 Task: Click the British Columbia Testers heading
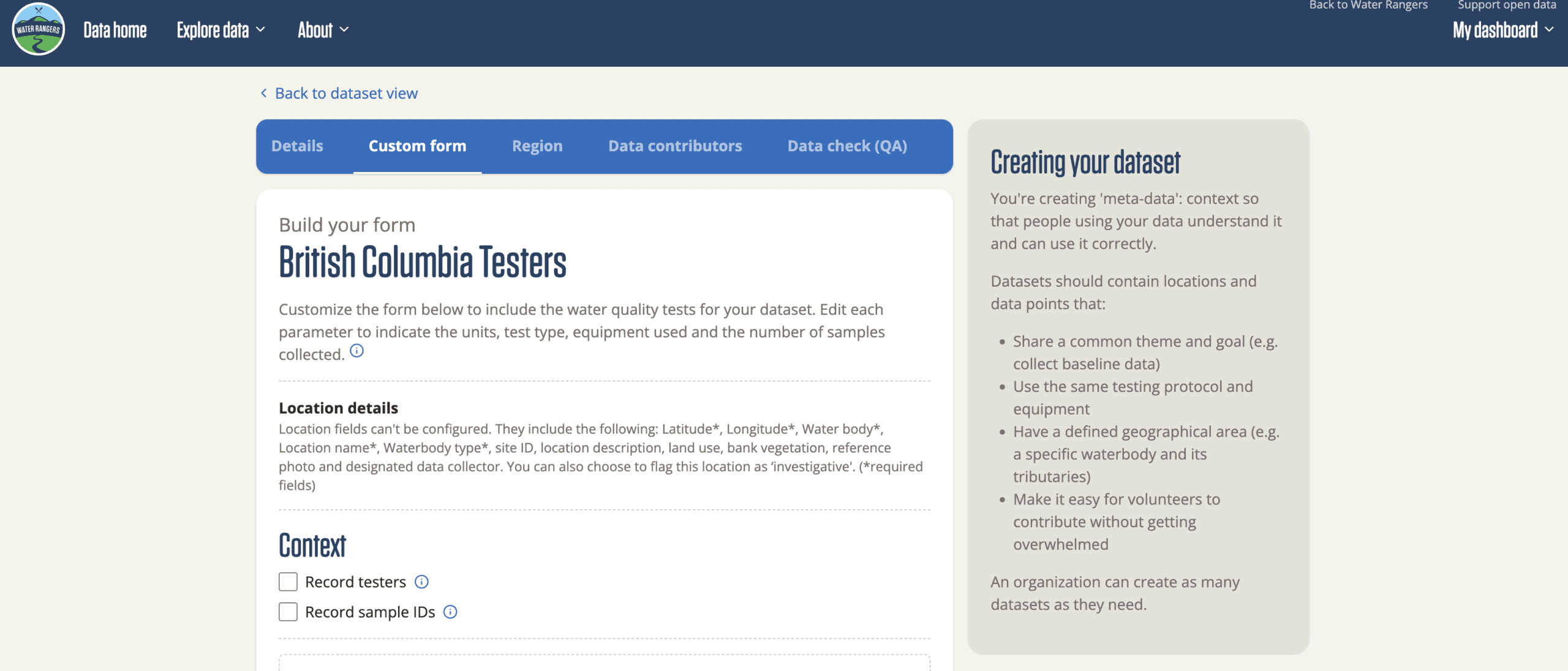tap(423, 262)
